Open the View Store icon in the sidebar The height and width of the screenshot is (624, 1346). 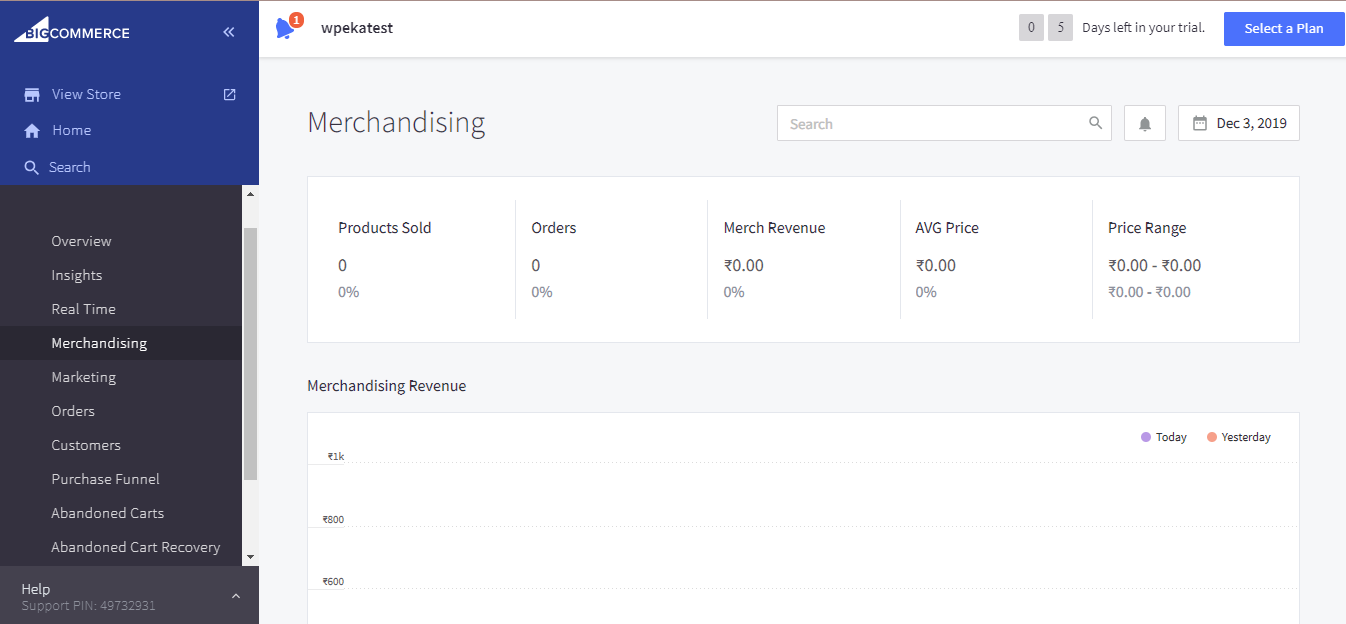32,94
